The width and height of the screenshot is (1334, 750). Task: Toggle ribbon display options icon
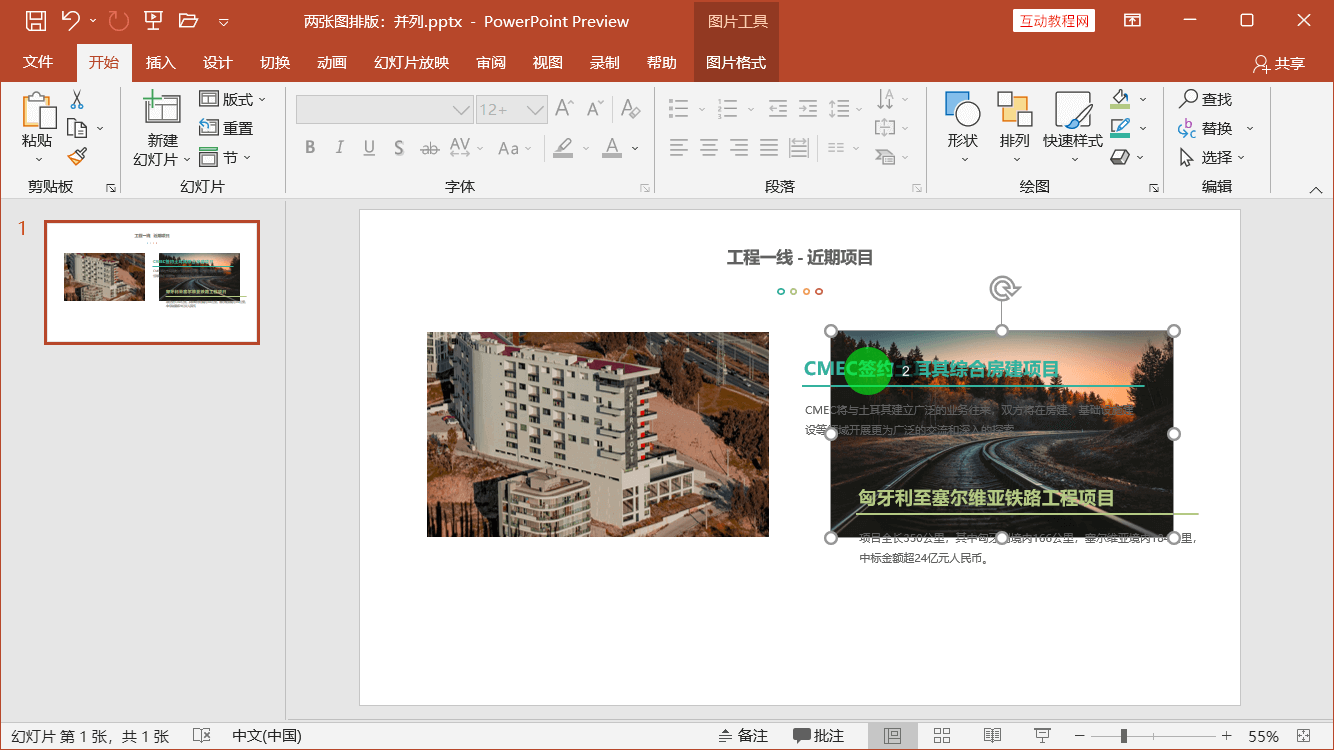pyautogui.click(x=1132, y=21)
